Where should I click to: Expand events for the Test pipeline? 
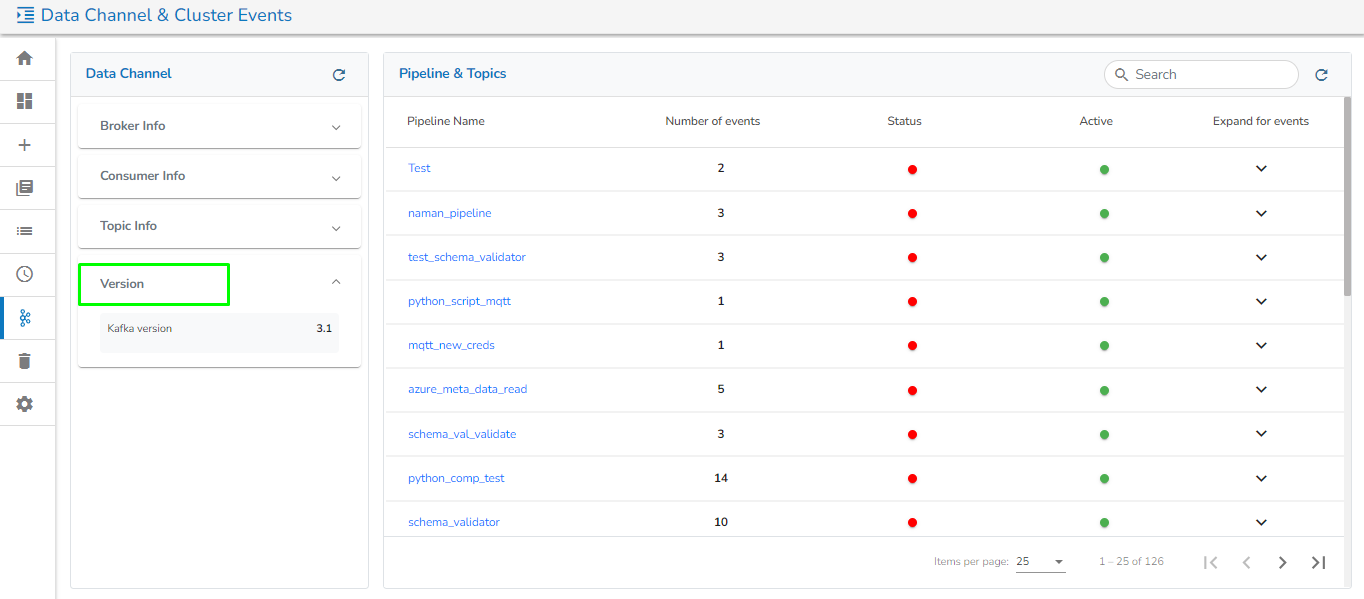(x=1261, y=169)
